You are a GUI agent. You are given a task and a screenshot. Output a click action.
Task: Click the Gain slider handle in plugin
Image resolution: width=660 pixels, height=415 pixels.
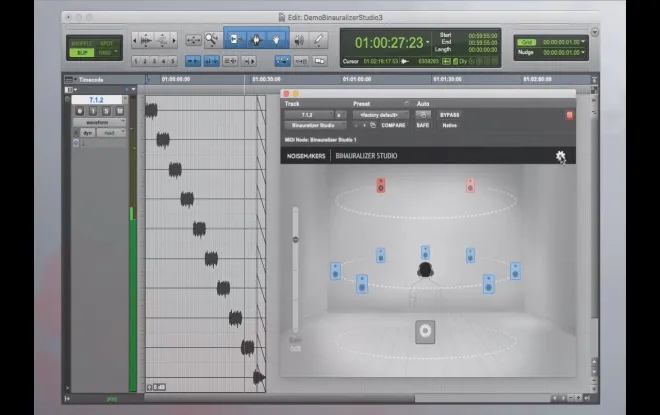click(295, 239)
